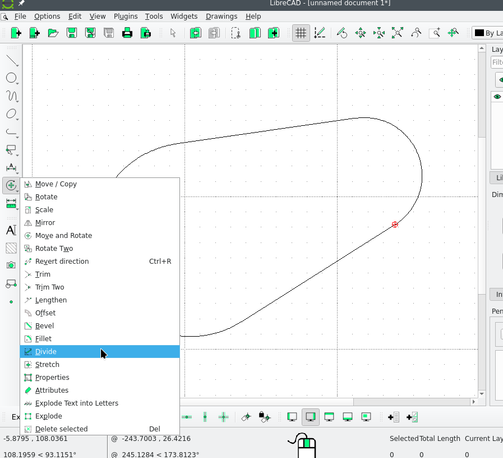
Task: Click the Open file folder icon
Action: pos(53,33)
